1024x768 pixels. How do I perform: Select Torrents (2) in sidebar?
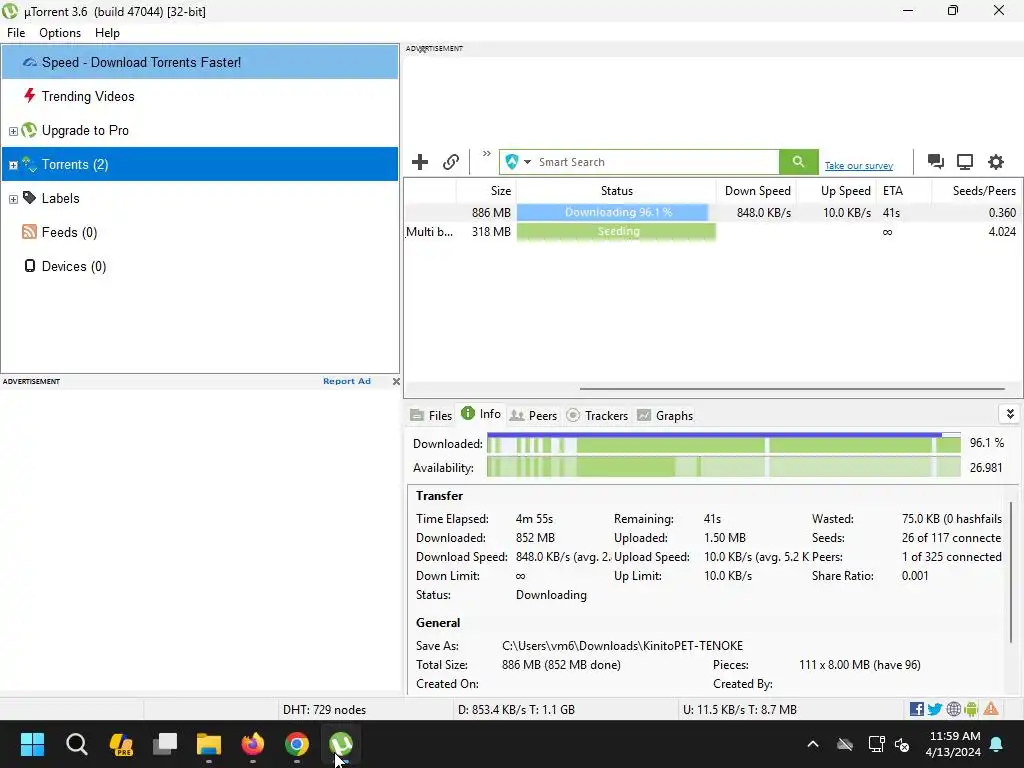[x=200, y=164]
